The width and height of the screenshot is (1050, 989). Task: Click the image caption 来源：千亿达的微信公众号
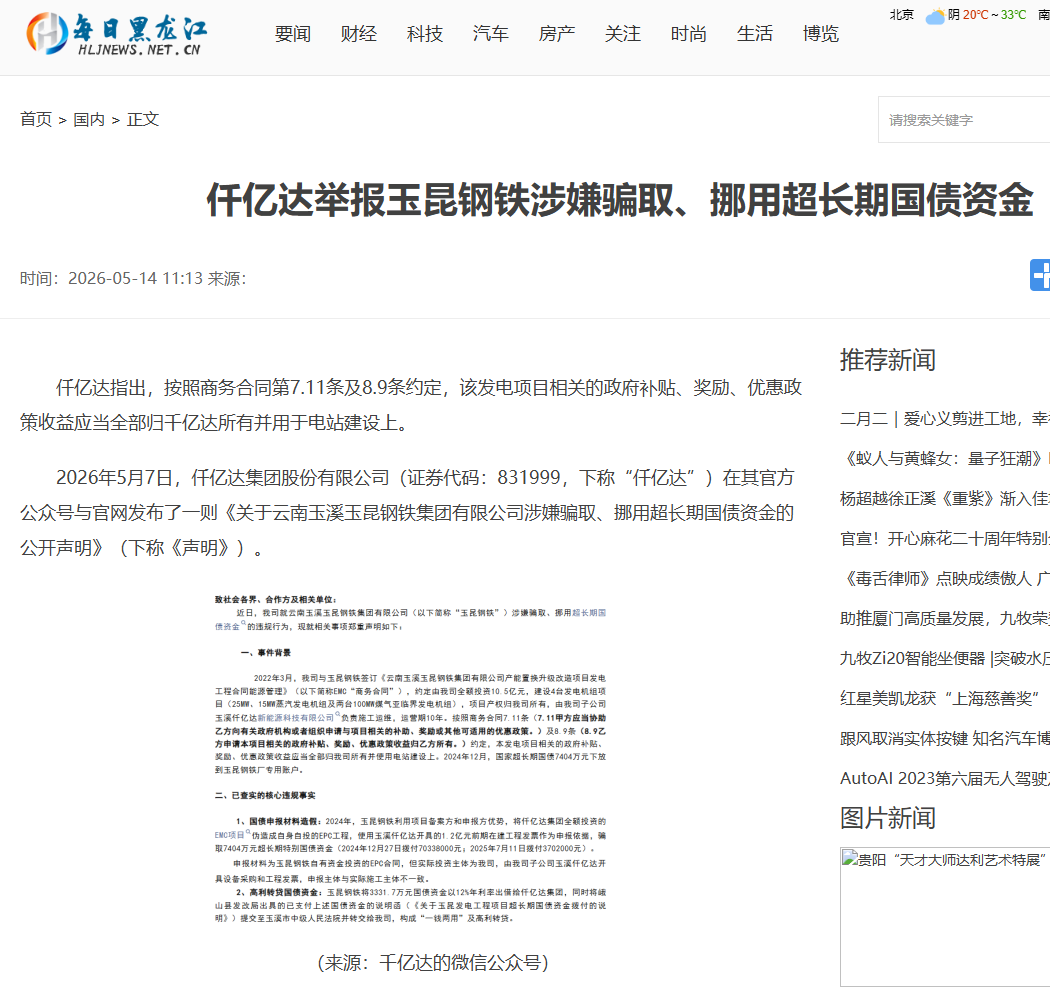433,963
